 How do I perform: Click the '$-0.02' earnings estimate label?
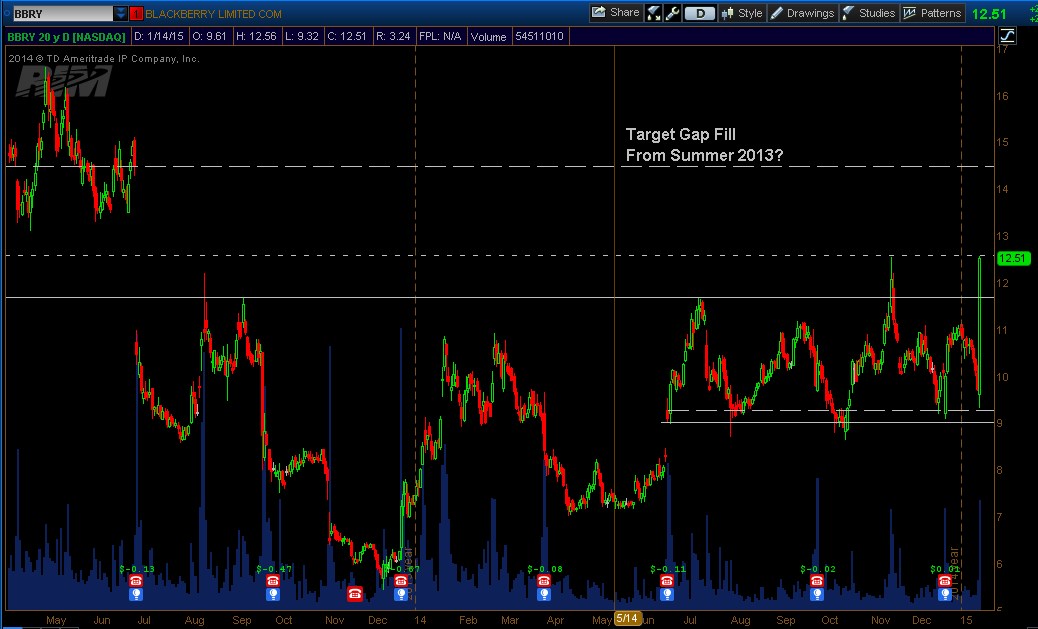(x=818, y=569)
